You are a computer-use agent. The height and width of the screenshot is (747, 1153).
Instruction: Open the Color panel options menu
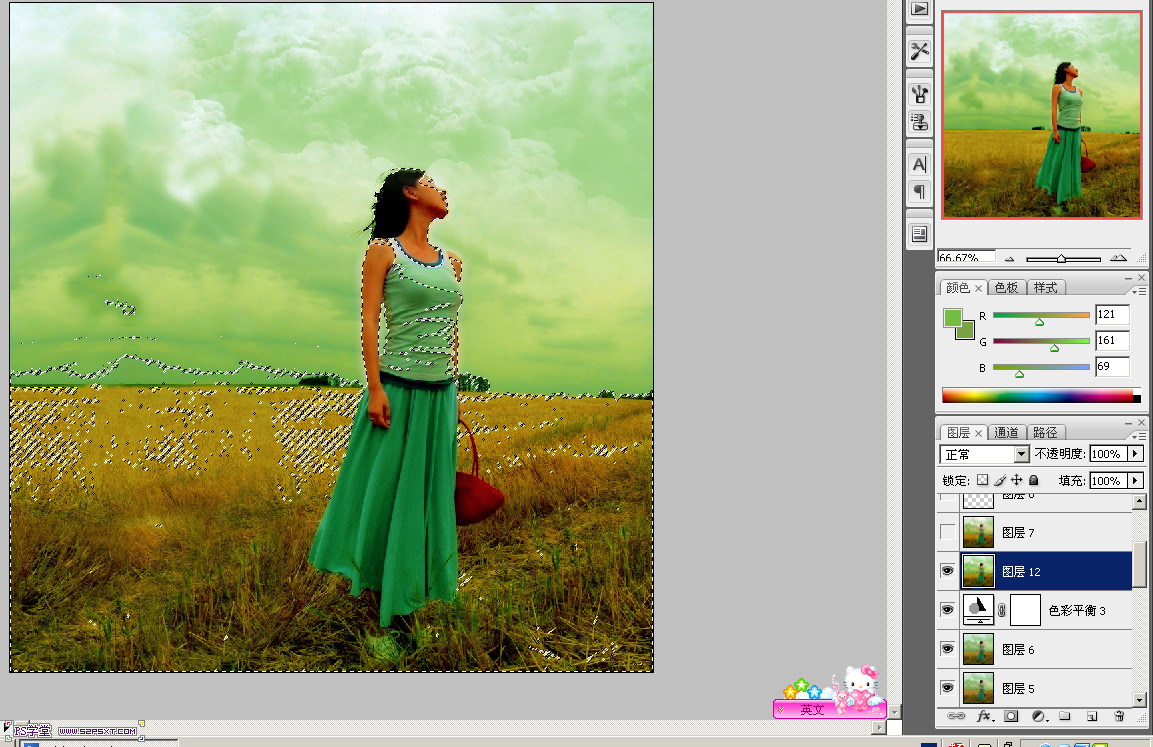(1139, 291)
